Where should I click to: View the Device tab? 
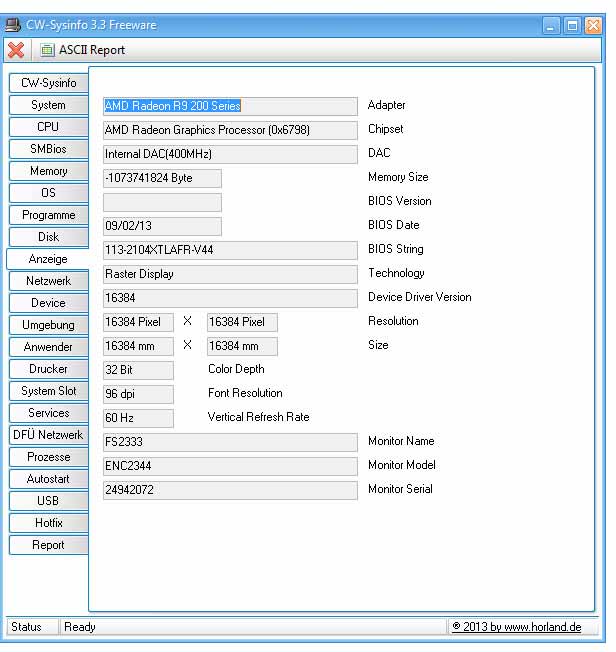[49, 303]
